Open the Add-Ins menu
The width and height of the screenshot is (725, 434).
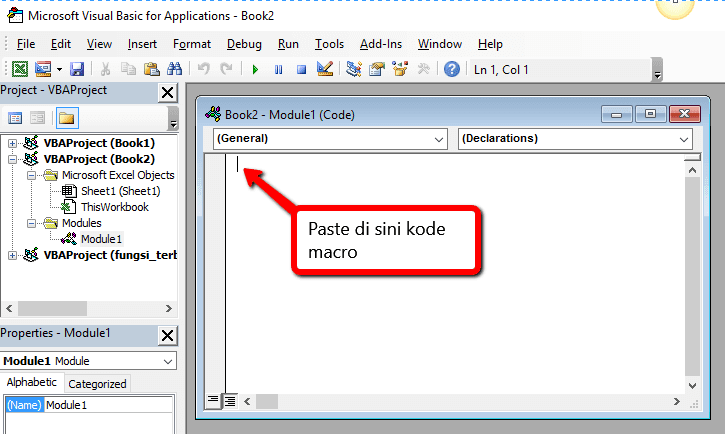point(381,44)
